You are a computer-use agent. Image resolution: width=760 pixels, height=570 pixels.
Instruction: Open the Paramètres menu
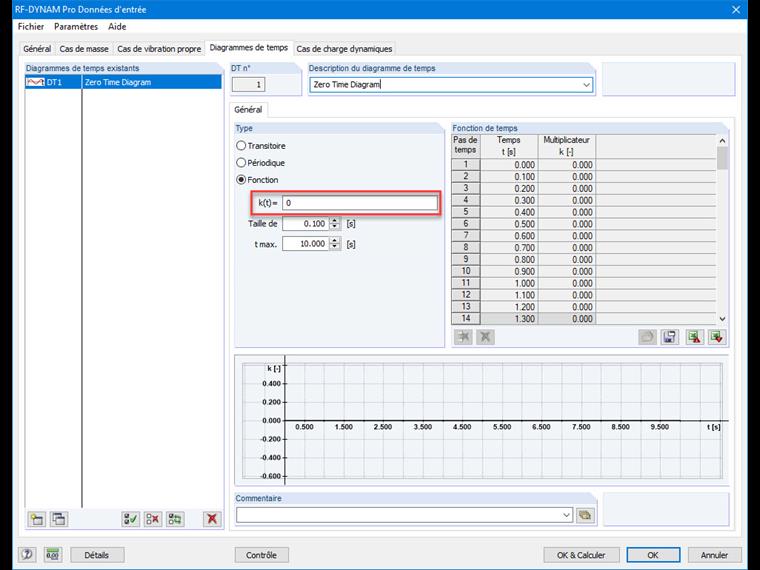click(x=76, y=27)
